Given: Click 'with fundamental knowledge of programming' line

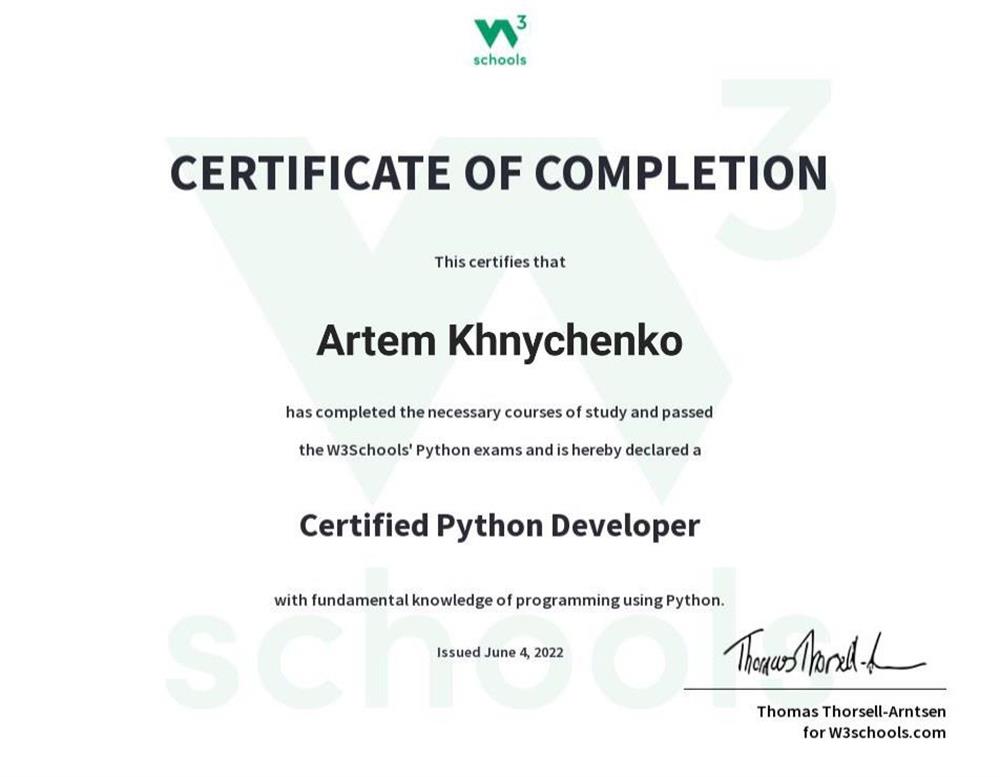Looking at the screenshot, I should coord(499,600).
